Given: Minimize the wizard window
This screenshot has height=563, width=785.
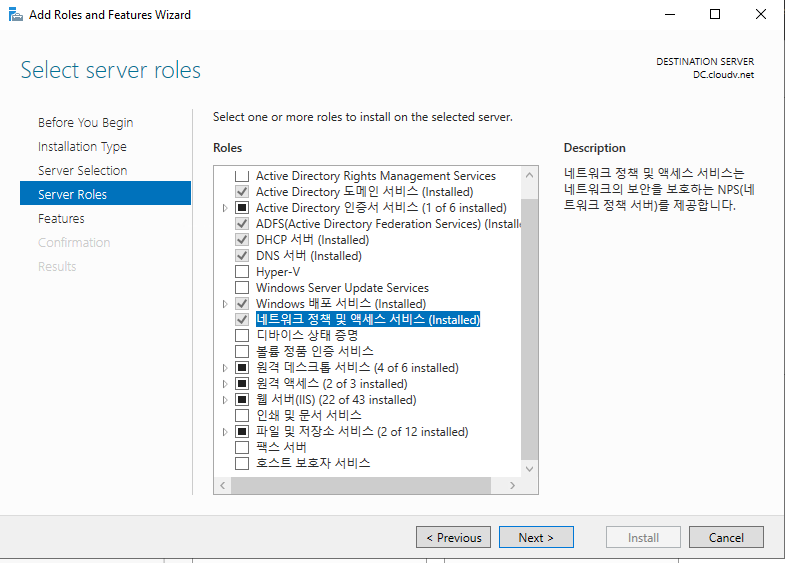Looking at the screenshot, I should tap(670, 14).
